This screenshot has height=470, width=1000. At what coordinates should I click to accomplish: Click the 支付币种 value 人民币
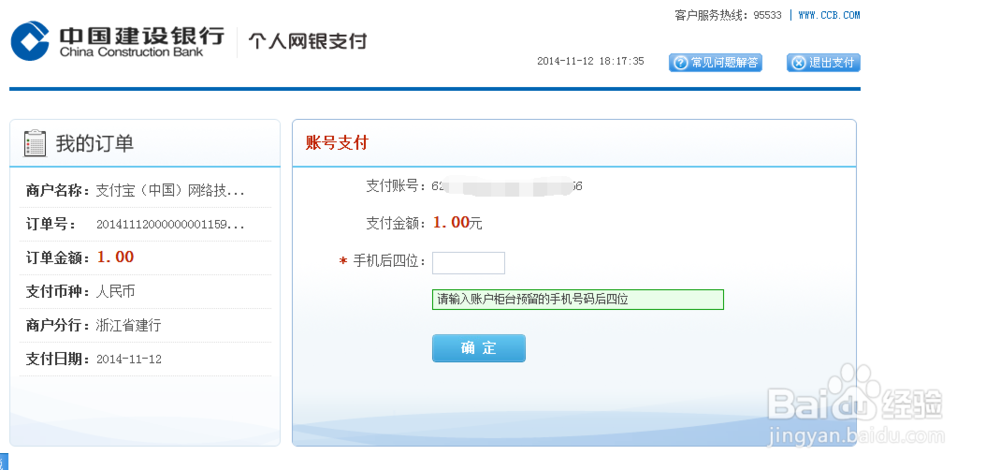(x=115, y=292)
